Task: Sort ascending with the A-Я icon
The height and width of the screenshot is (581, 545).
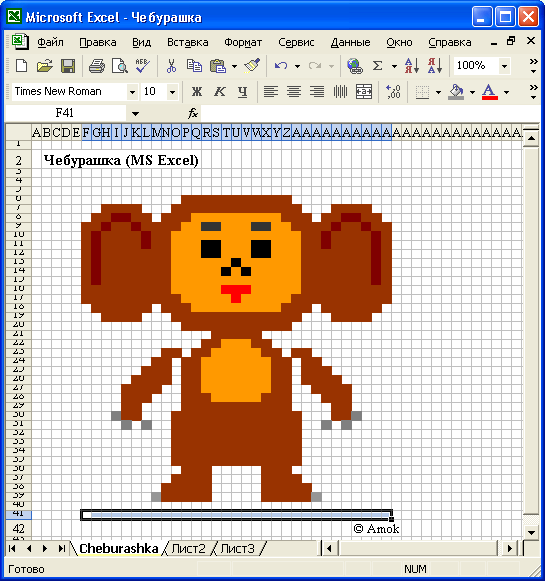Action: pos(412,66)
